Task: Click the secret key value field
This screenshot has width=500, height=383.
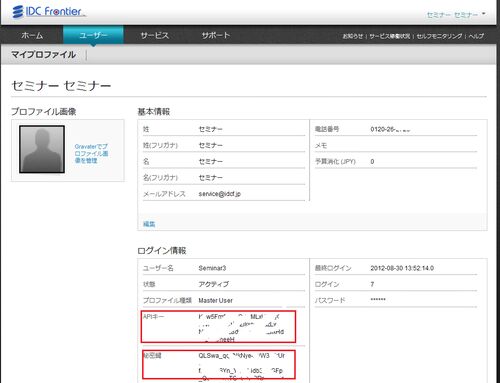Action: click(242, 366)
